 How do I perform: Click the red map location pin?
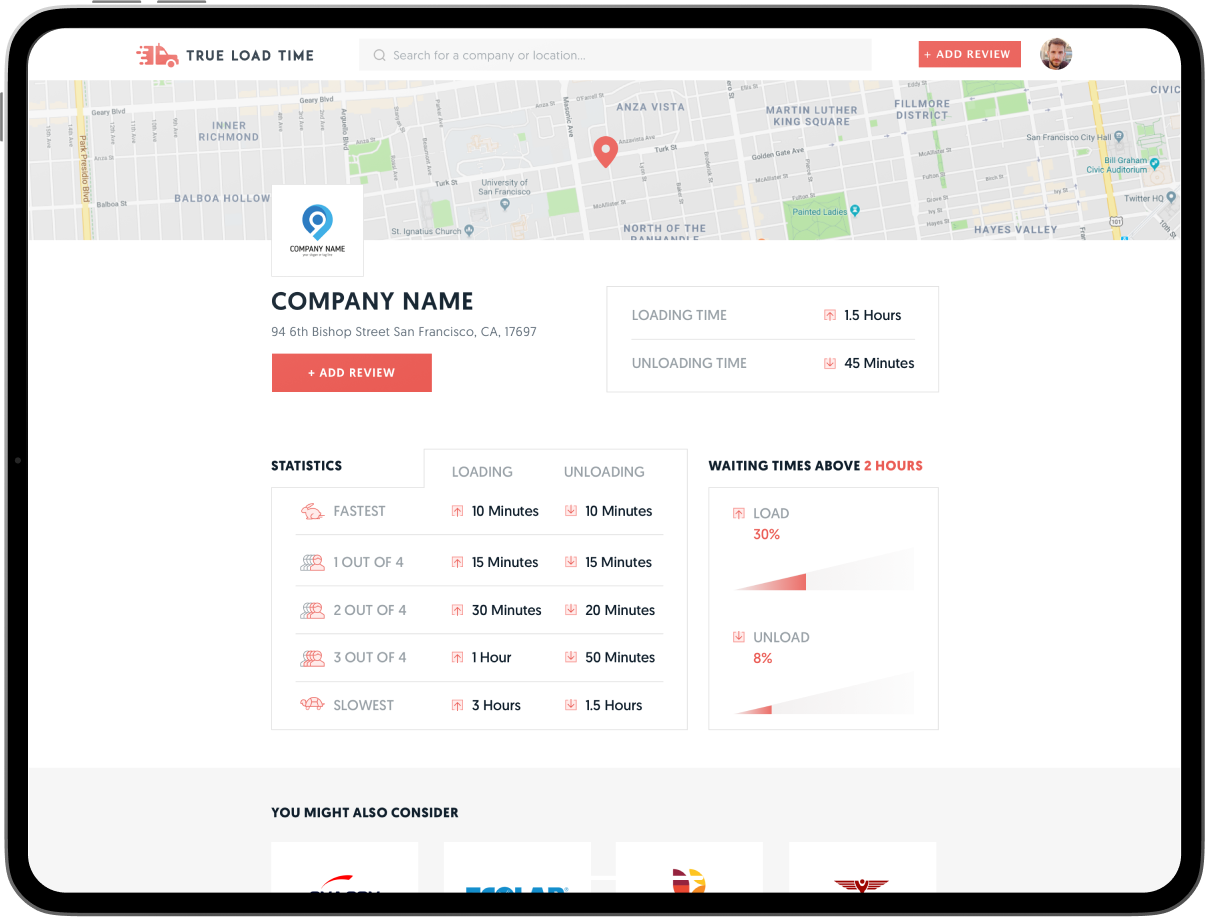[605, 152]
